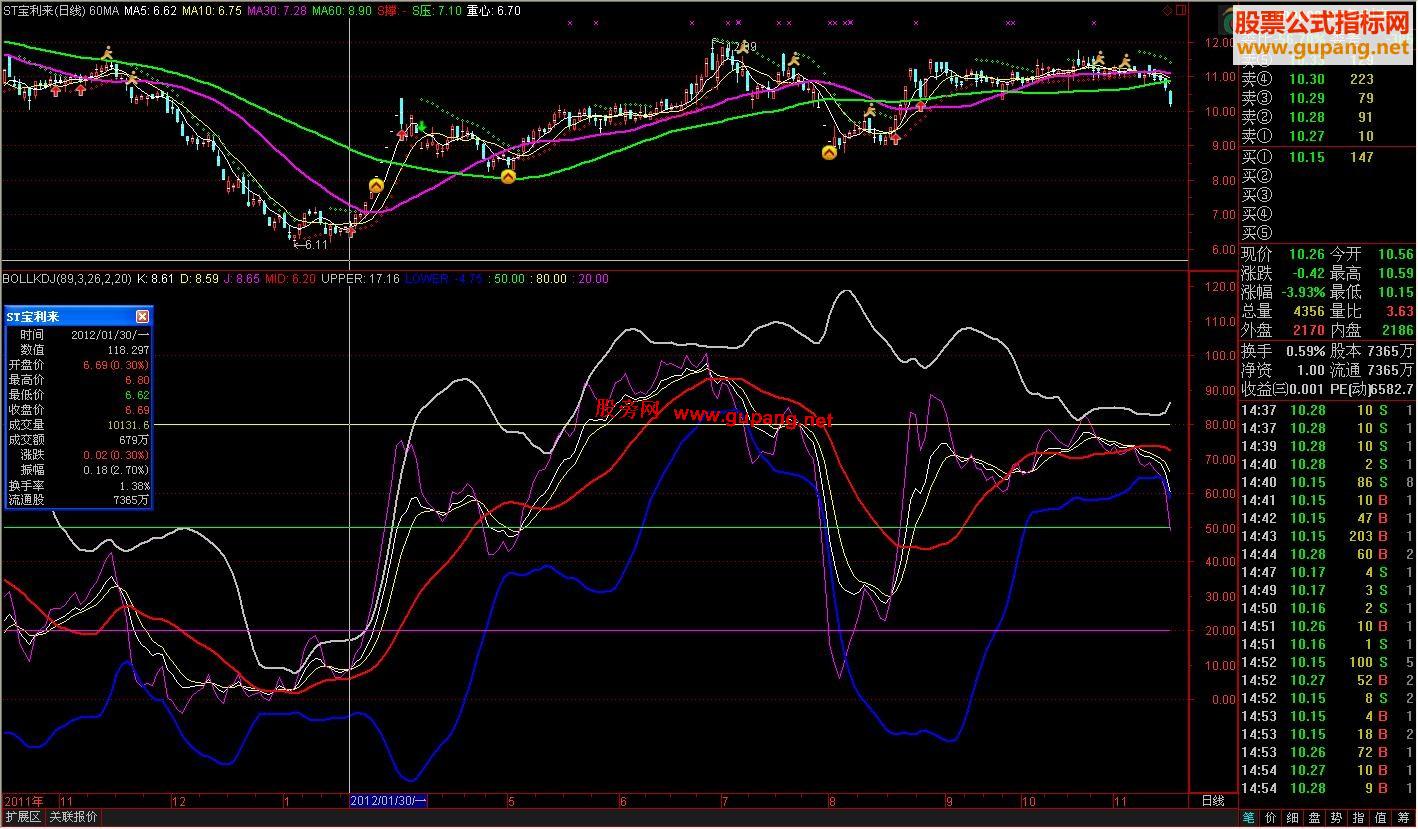Click the 今开 10.56 opening price value
The width and height of the screenshot is (1418, 829).
[x=1395, y=254]
